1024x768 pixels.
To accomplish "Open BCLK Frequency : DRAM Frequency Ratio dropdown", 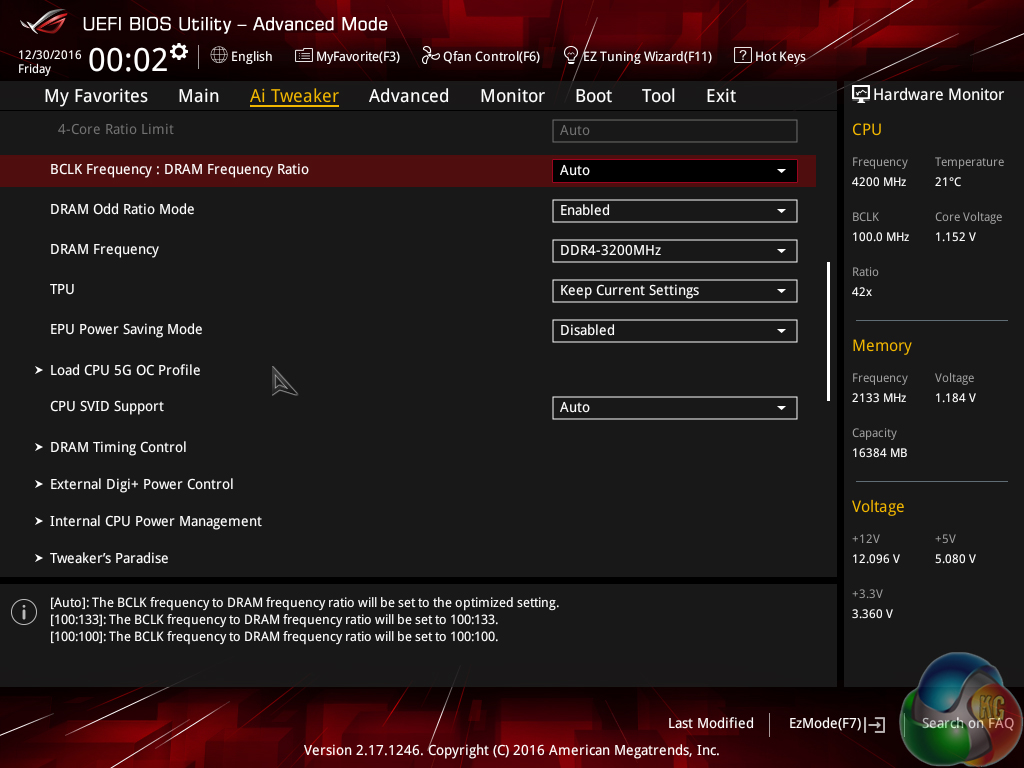I will pyautogui.click(x=674, y=171).
